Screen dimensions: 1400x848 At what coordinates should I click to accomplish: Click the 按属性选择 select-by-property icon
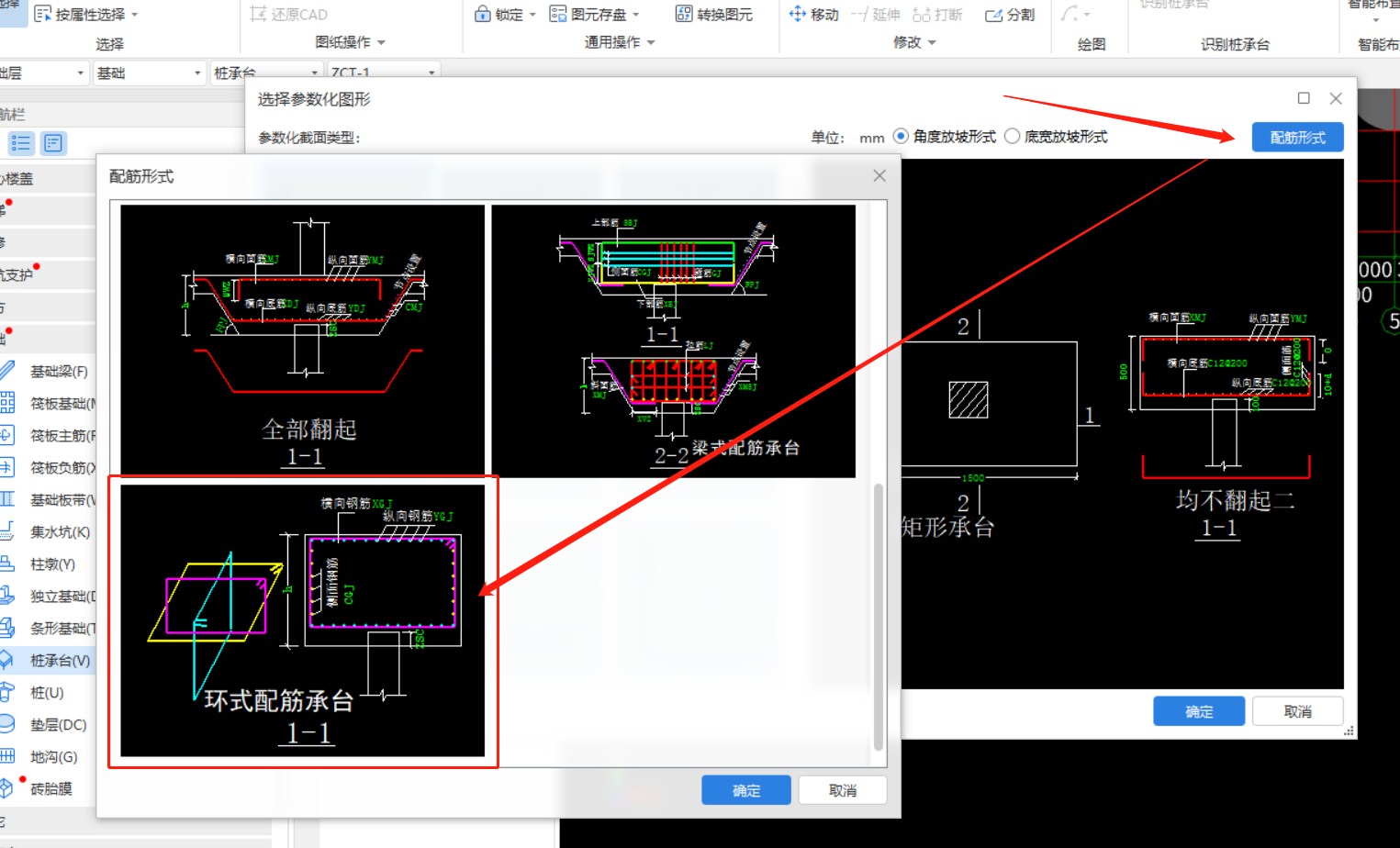42,14
